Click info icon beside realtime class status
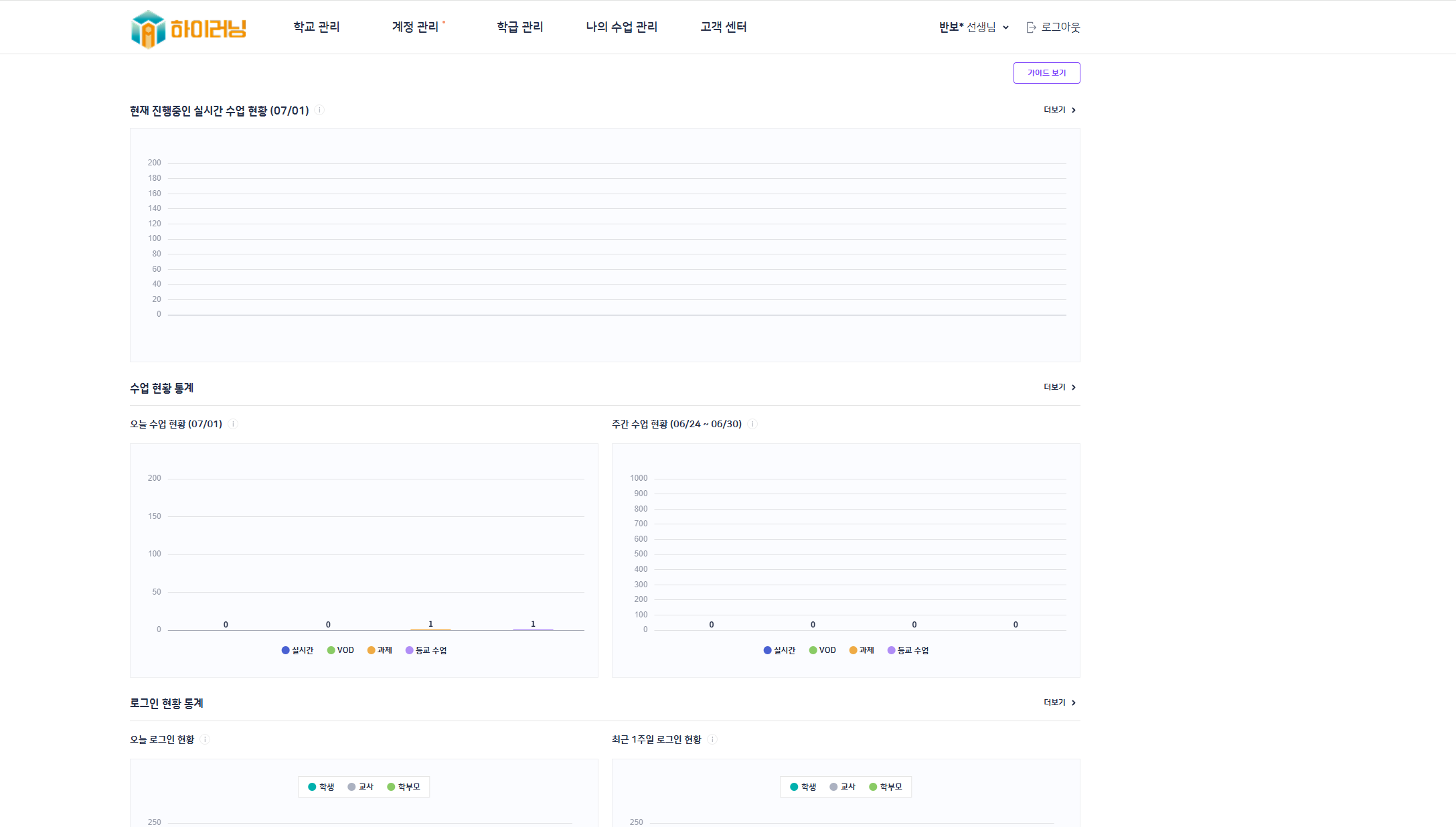Viewport: 1456px width, 827px height. click(x=320, y=110)
